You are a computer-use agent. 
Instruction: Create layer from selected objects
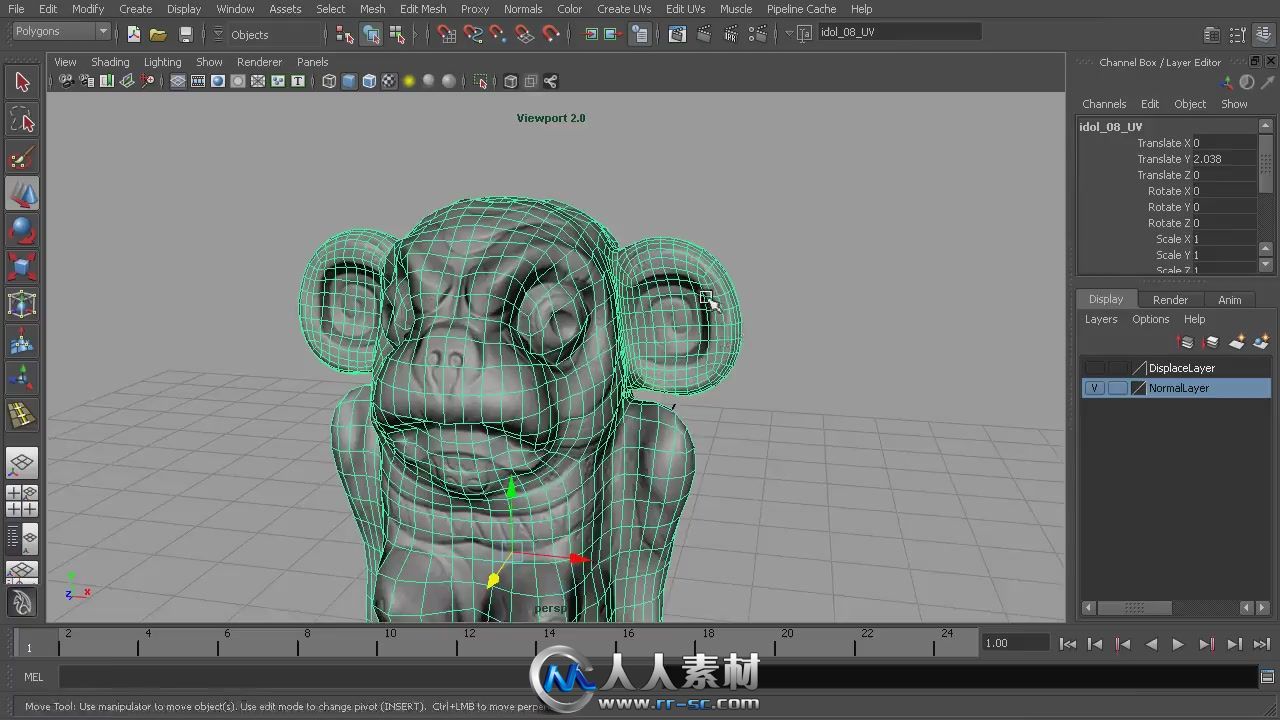1261,342
